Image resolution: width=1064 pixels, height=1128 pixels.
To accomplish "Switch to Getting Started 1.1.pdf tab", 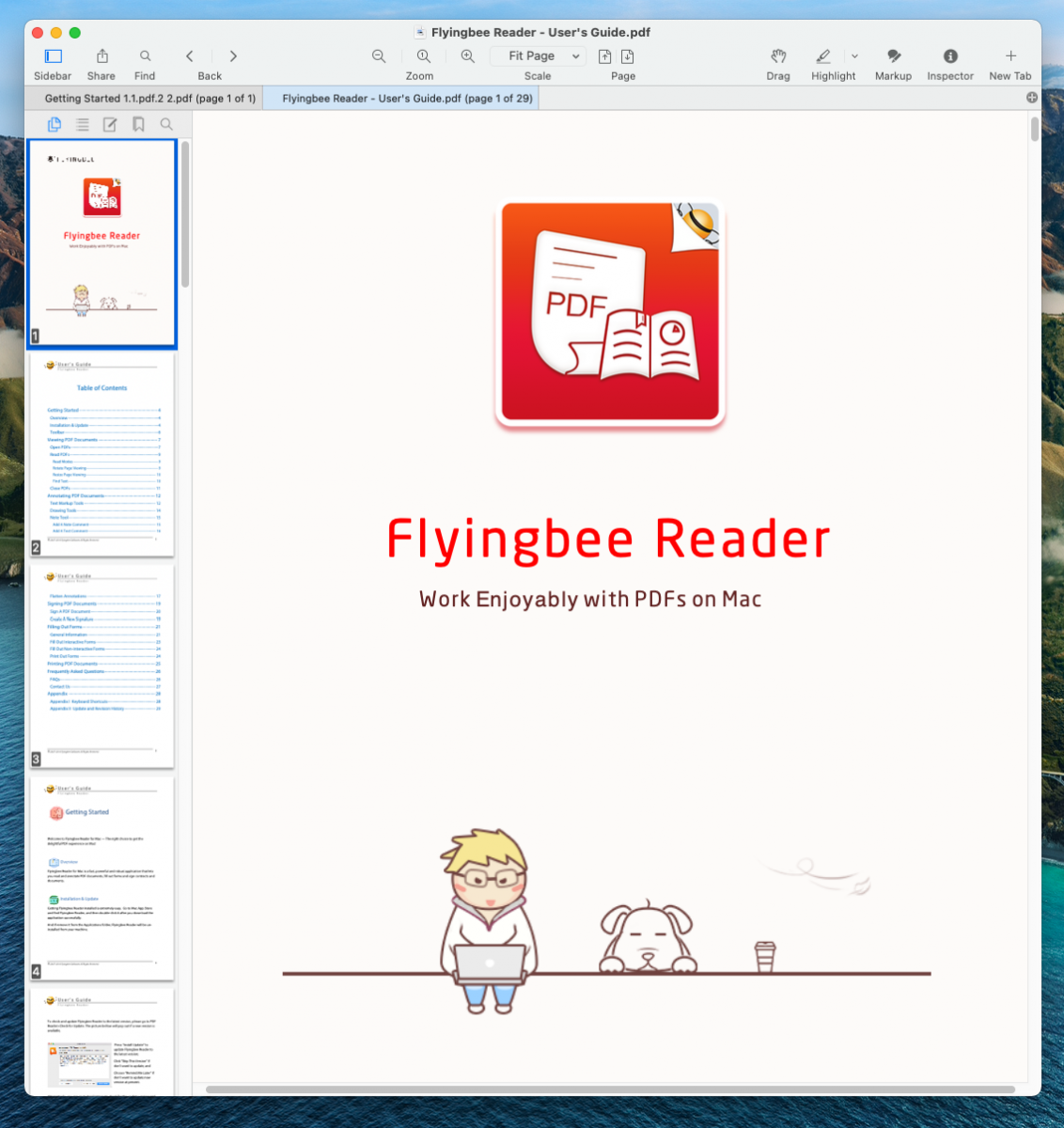I will click(143, 98).
